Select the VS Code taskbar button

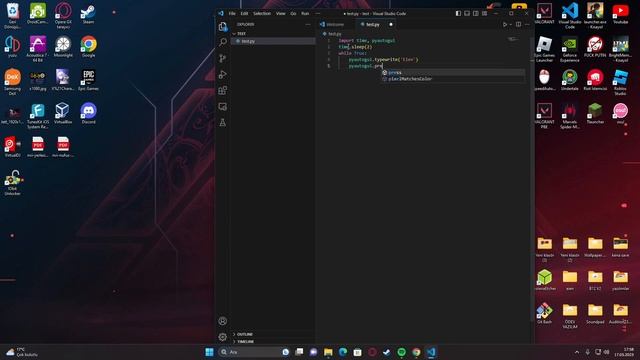(431, 352)
